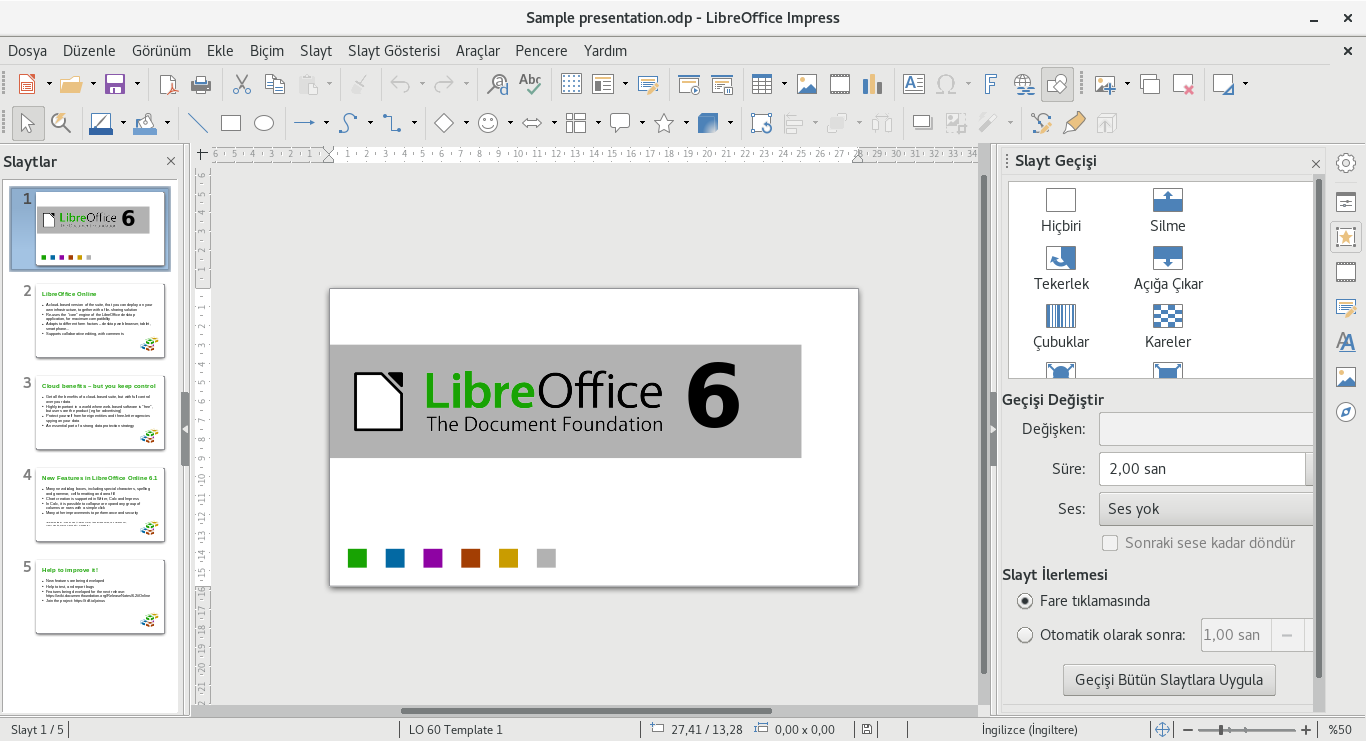Click the Save document icon

tap(115, 85)
